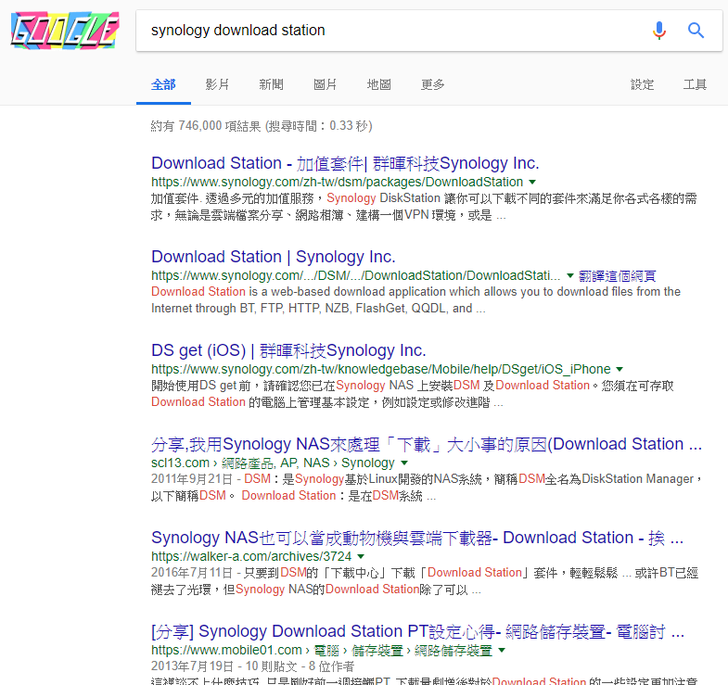Switch to the 新聞 news tab
This screenshot has height=685, width=728.
pos(271,85)
